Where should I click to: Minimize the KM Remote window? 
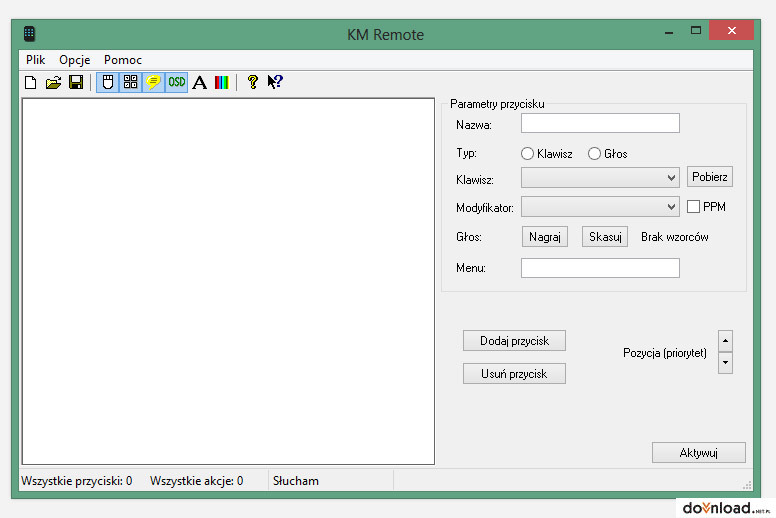[669, 32]
